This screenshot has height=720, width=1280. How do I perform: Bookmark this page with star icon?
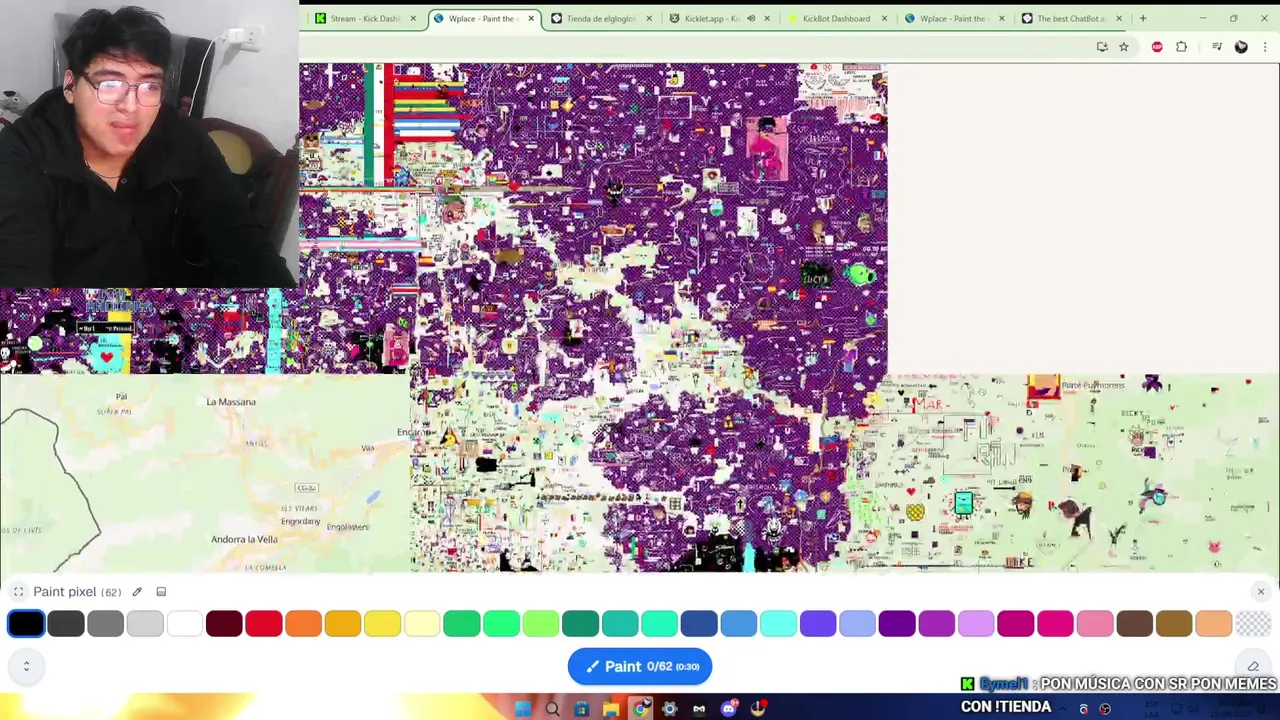(1124, 47)
